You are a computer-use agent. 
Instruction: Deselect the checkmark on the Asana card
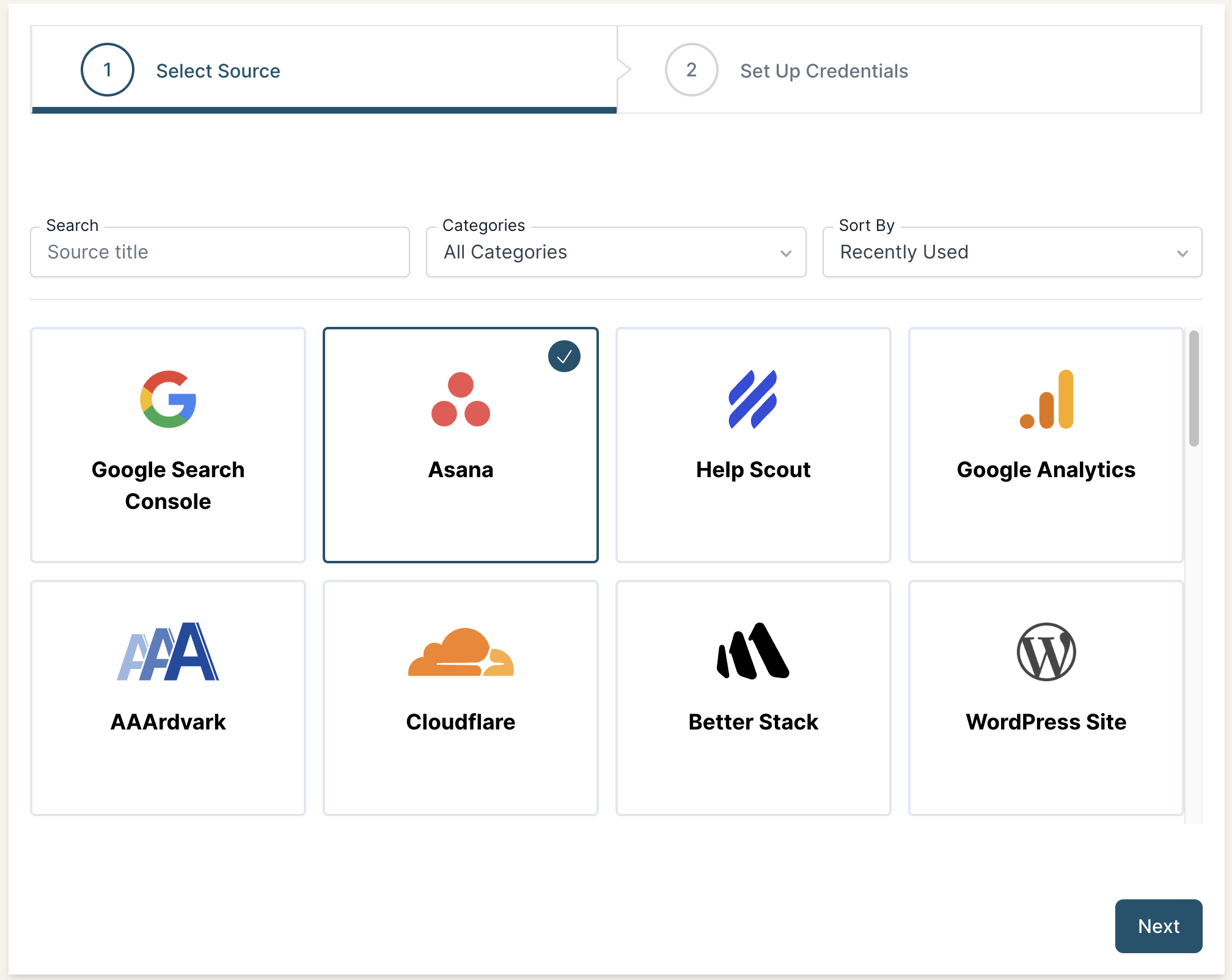point(564,357)
